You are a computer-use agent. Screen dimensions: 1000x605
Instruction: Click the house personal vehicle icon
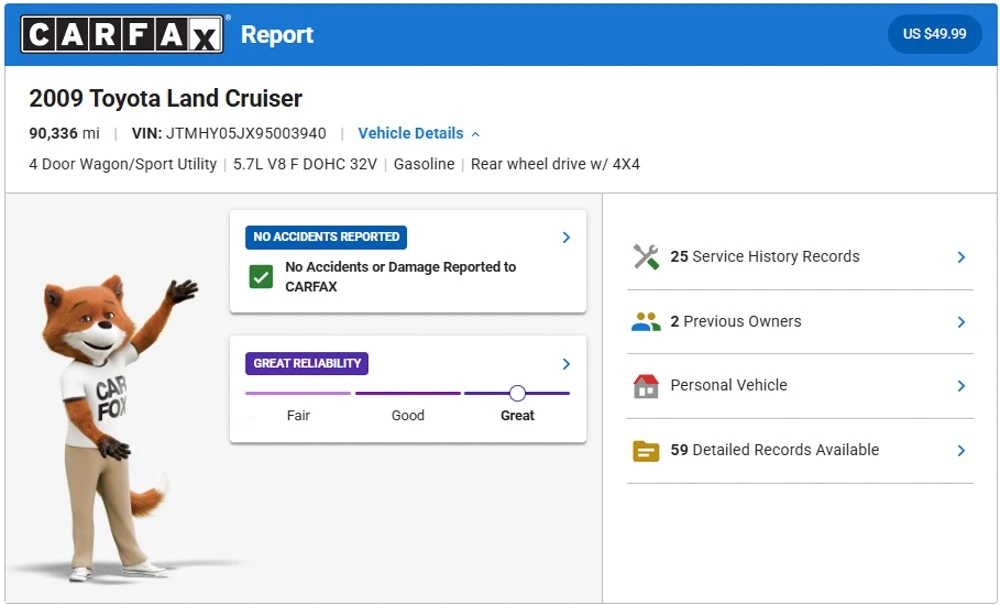click(645, 386)
